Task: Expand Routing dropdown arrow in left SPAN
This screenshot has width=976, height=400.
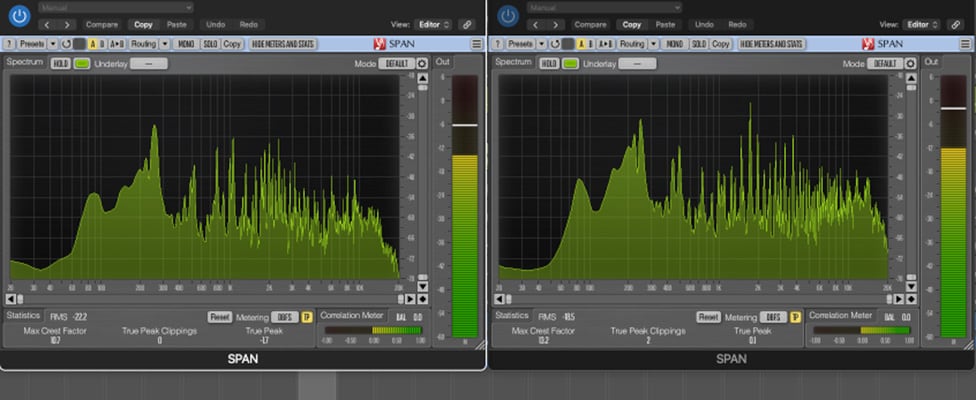Action: tap(165, 44)
